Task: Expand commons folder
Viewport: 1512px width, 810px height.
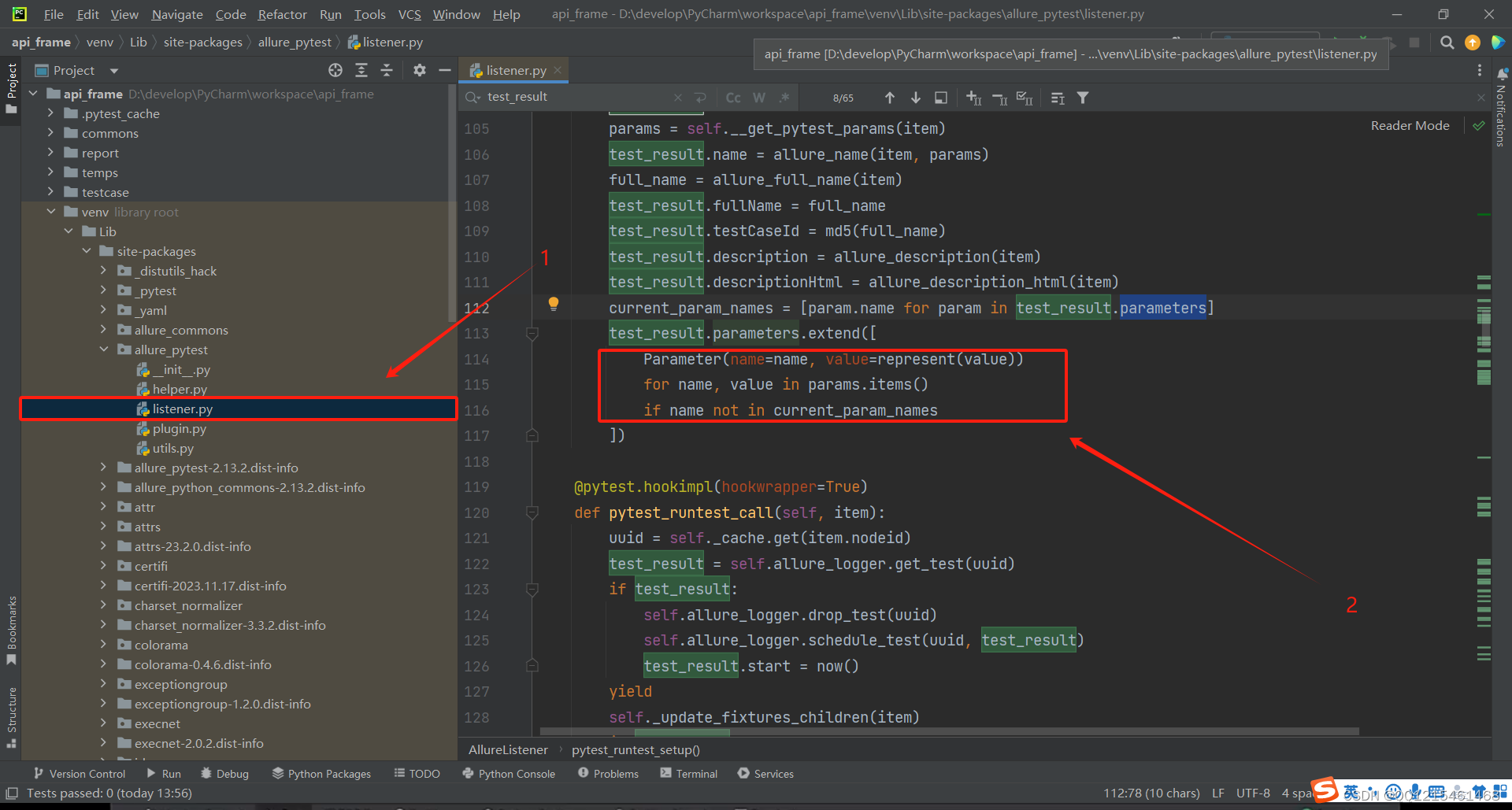Action: (x=51, y=133)
